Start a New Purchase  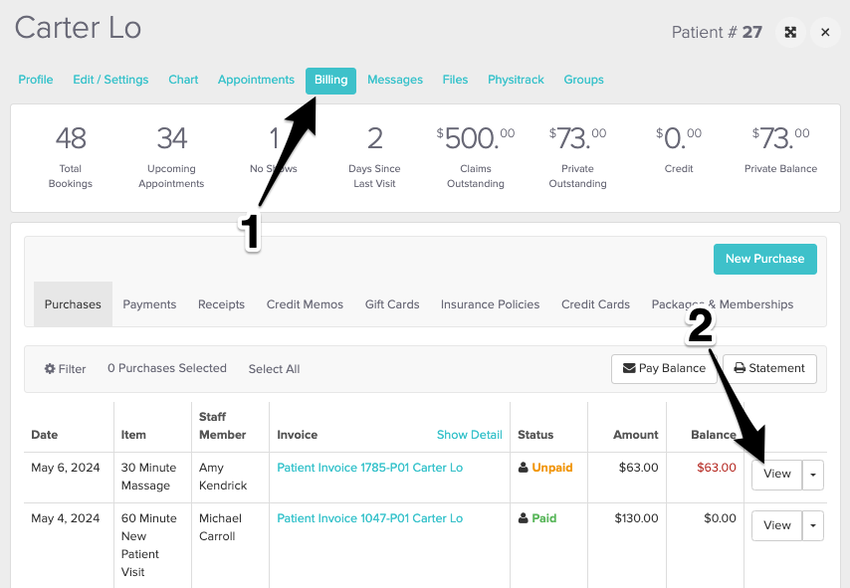(x=765, y=259)
